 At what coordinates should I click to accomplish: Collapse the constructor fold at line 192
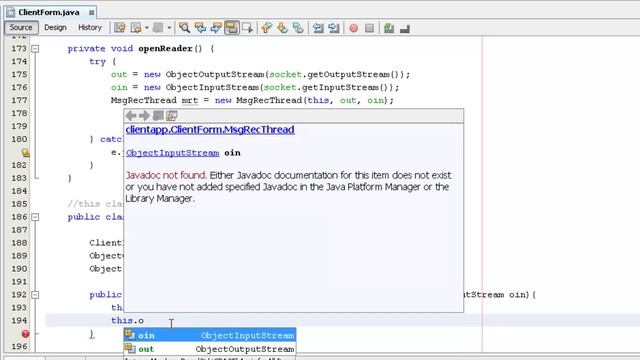(x=36, y=295)
